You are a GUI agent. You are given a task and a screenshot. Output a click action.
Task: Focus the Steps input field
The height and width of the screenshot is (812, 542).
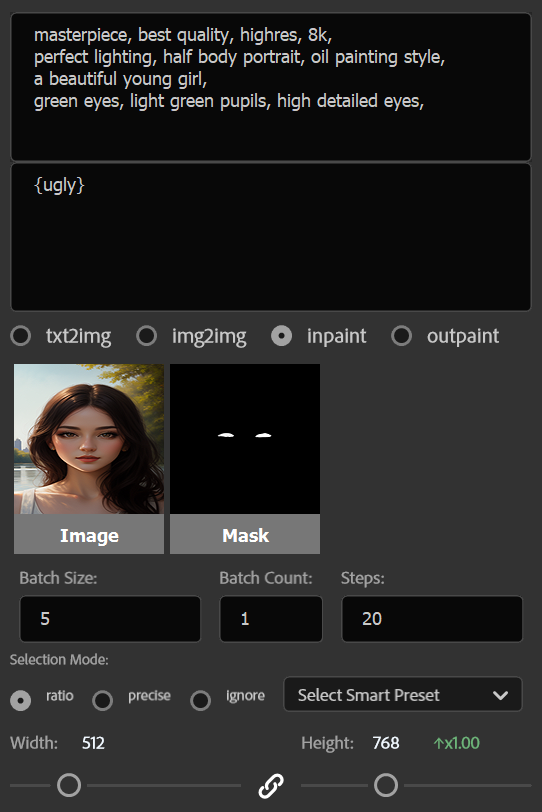(432, 619)
